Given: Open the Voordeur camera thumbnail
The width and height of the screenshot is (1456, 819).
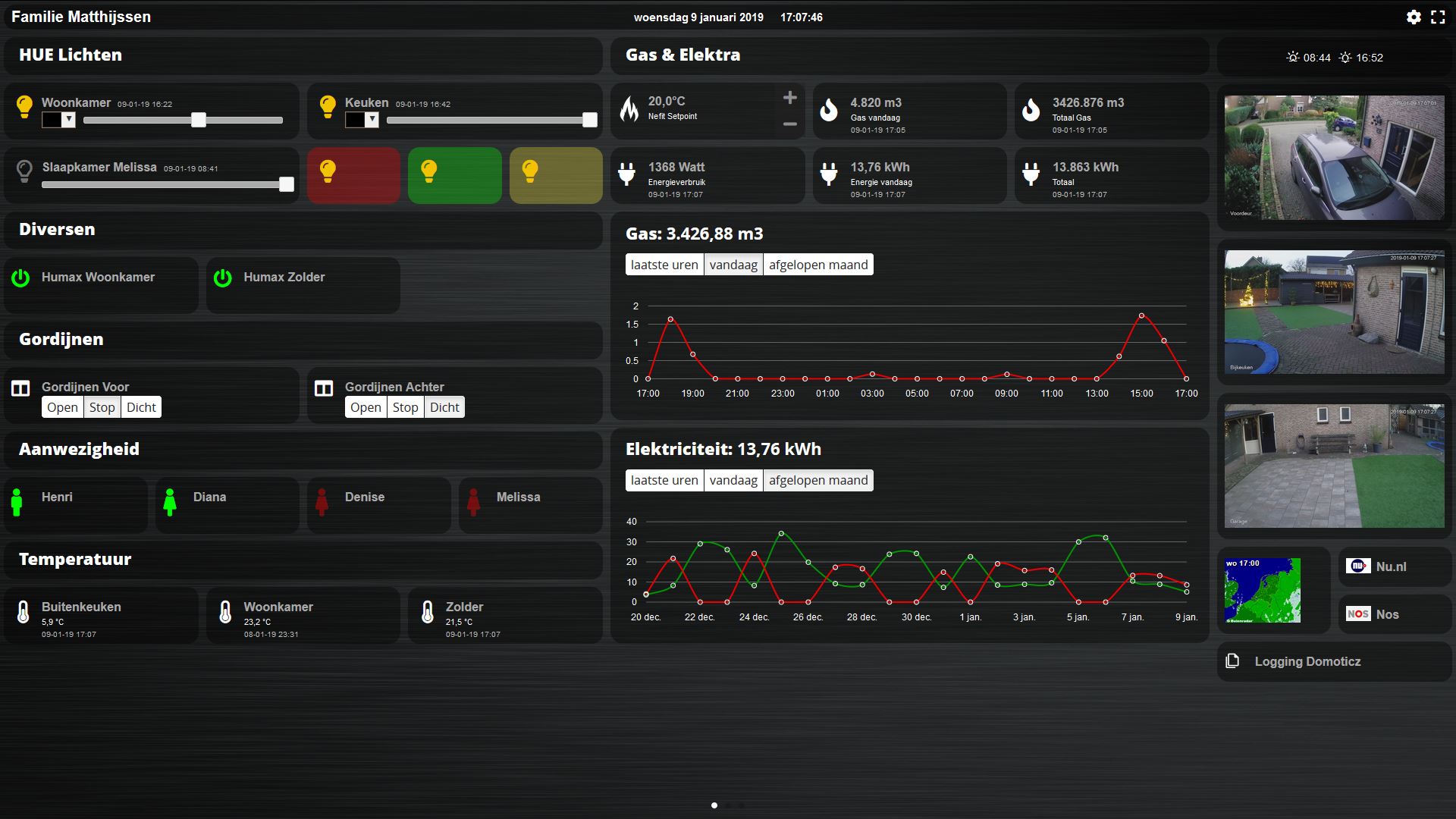Looking at the screenshot, I should click(1334, 158).
